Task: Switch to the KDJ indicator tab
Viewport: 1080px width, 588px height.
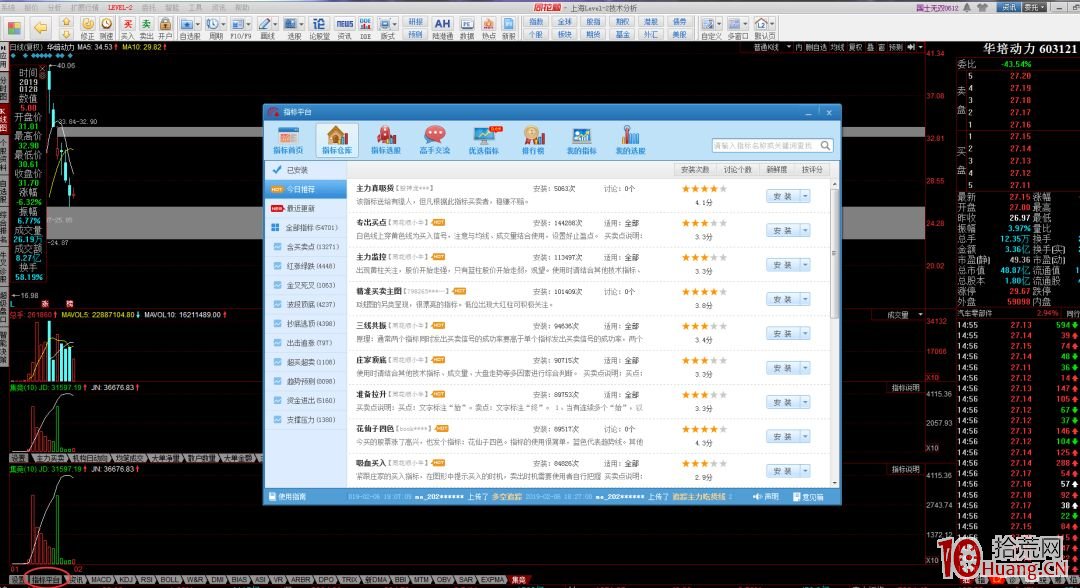Action: pyautogui.click(x=125, y=580)
